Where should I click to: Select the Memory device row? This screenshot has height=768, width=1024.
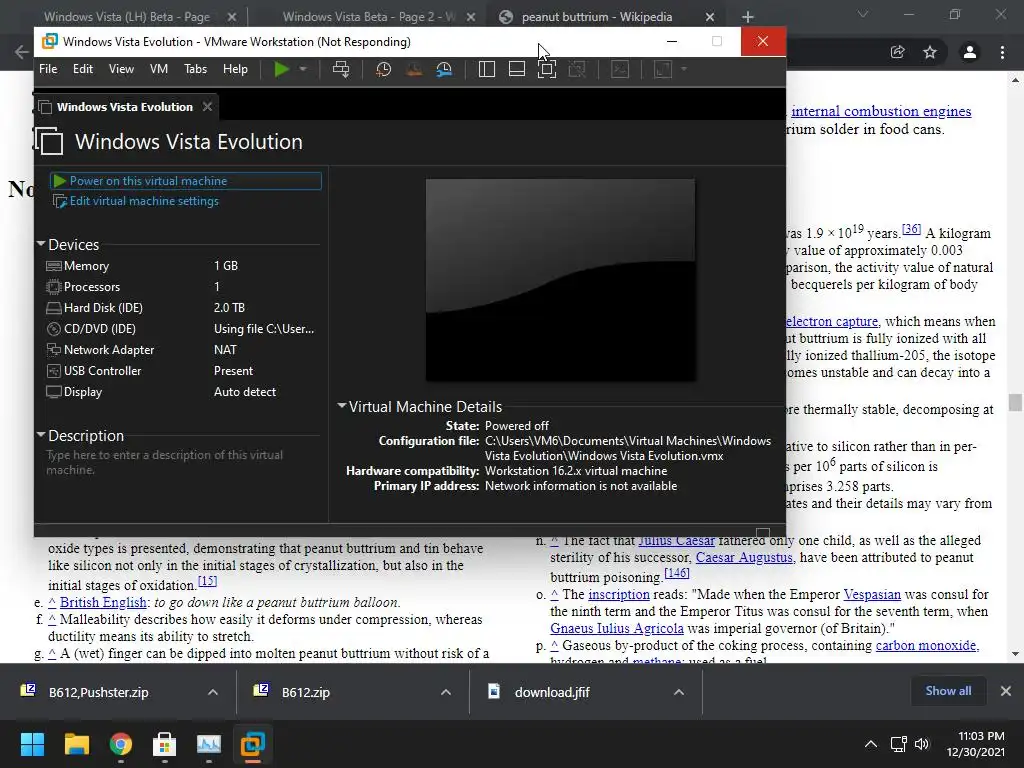point(181,266)
